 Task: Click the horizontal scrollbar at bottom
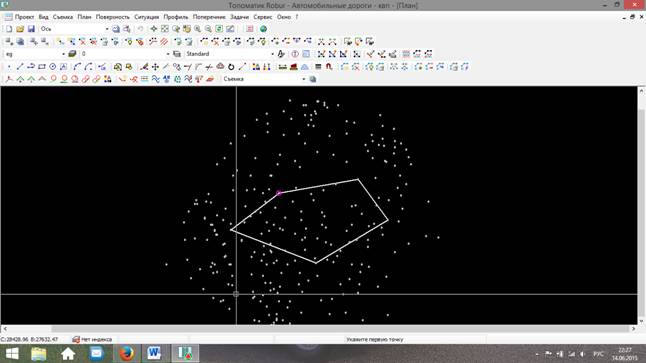tap(319, 329)
